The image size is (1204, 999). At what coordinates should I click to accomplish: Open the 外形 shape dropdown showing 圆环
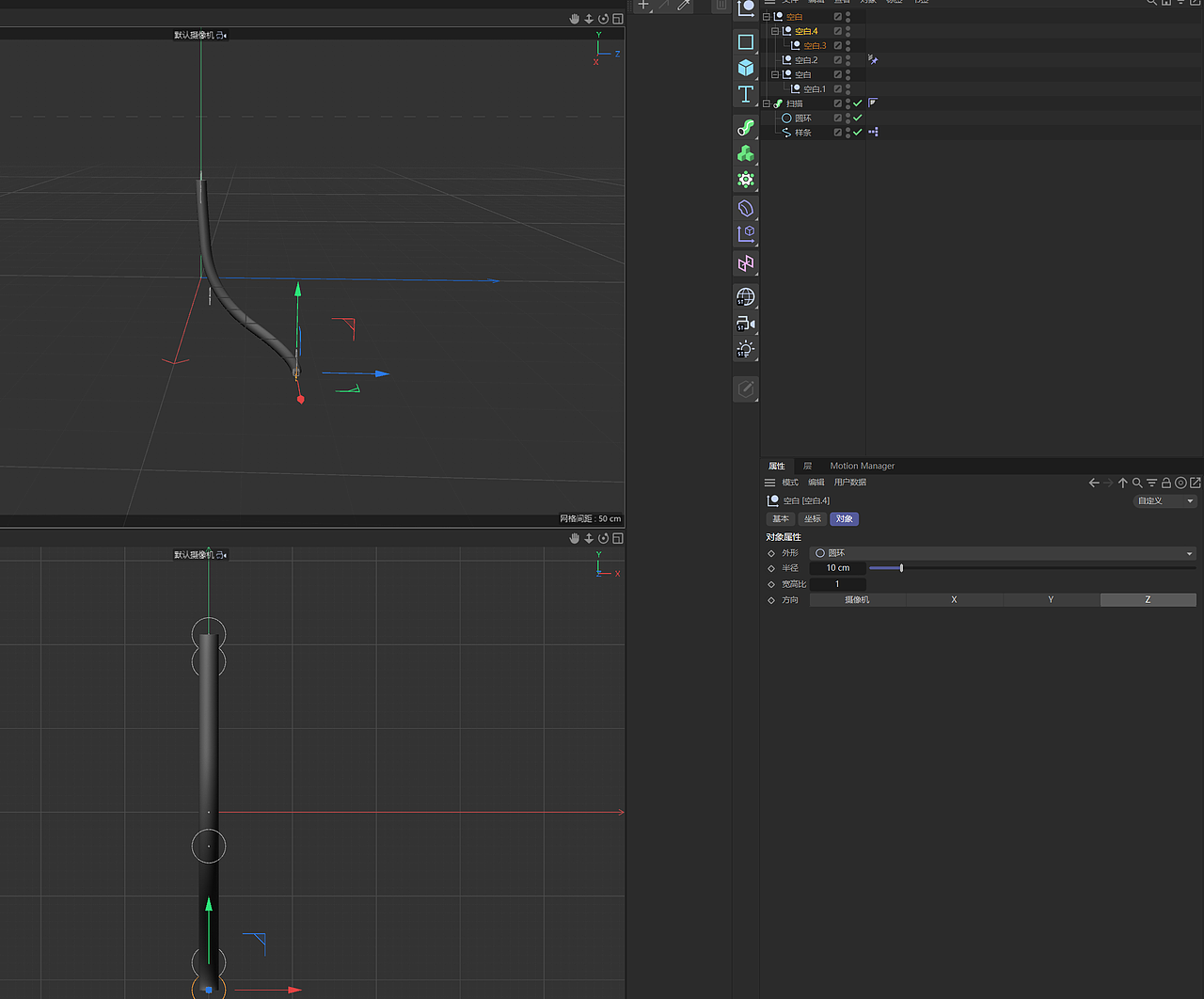point(1002,553)
